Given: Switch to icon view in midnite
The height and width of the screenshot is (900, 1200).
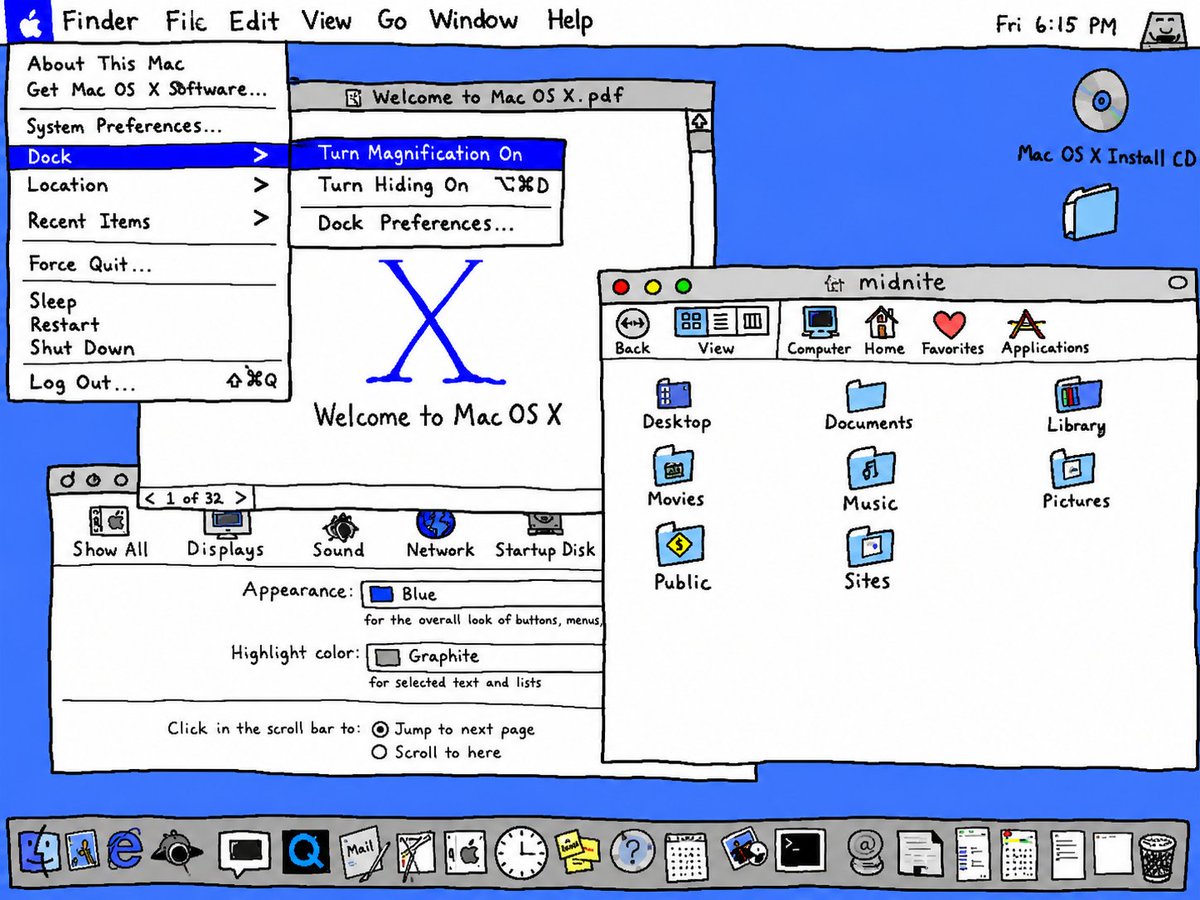Looking at the screenshot, I should coord(690,321).
